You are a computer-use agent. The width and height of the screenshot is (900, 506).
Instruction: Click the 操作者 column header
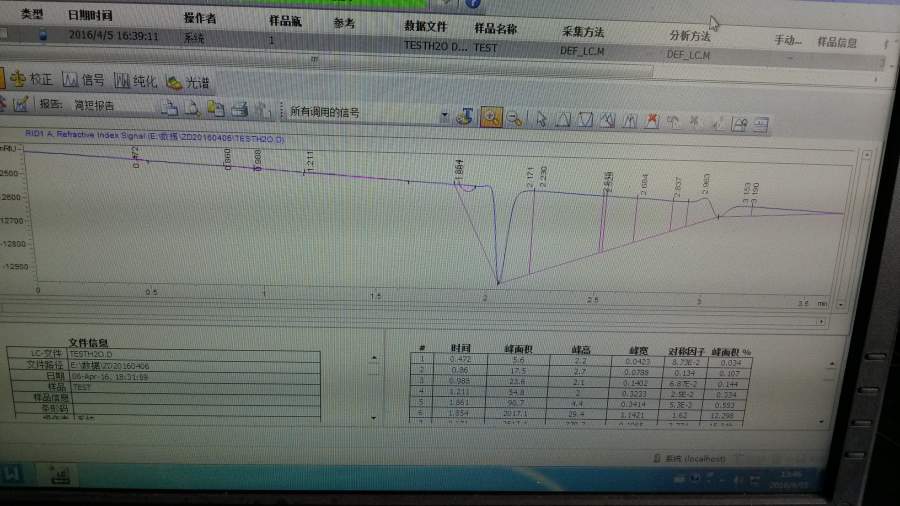coord(200,18)
